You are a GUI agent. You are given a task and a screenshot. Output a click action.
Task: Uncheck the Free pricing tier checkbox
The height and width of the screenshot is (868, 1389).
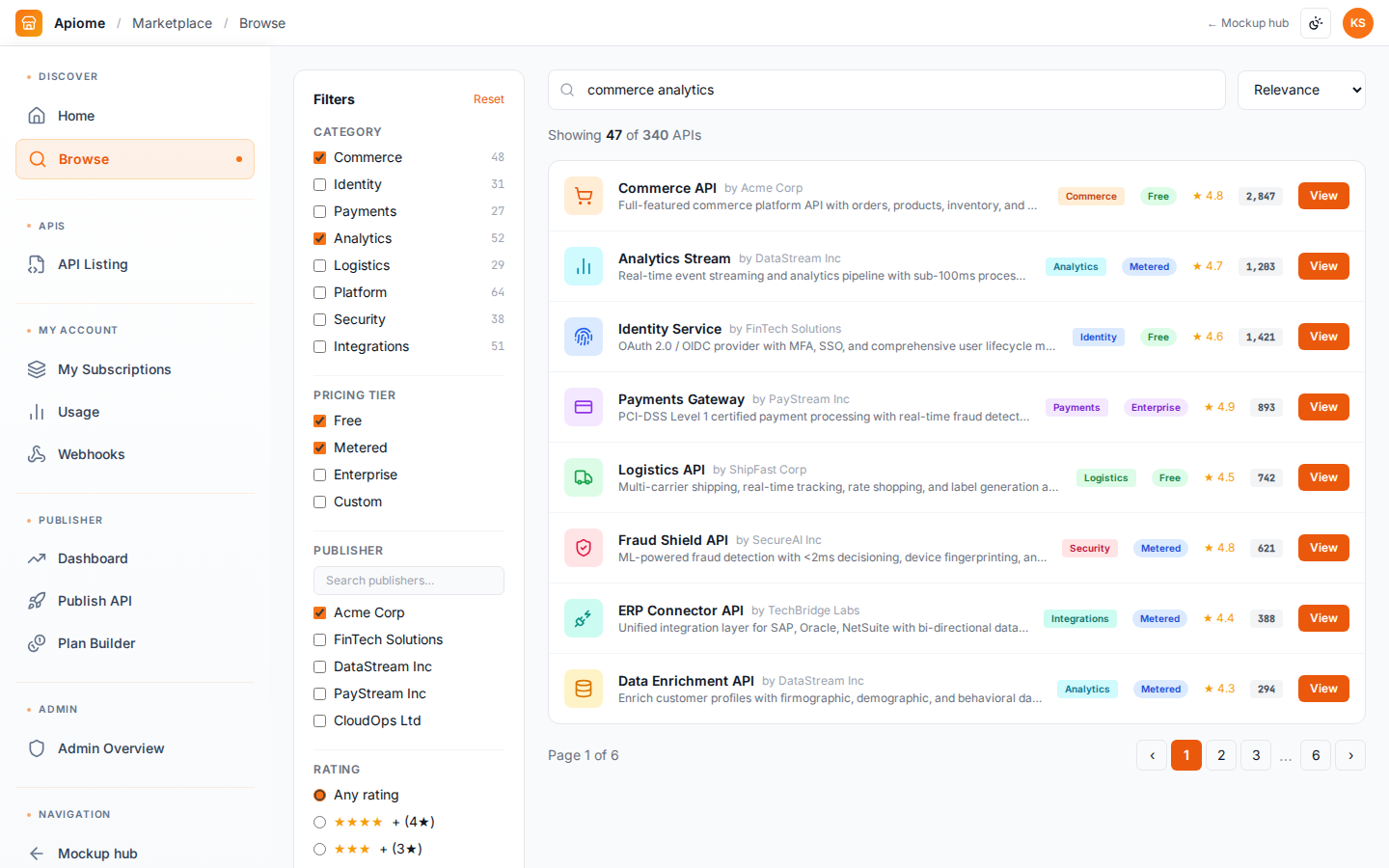click(320, 420)
